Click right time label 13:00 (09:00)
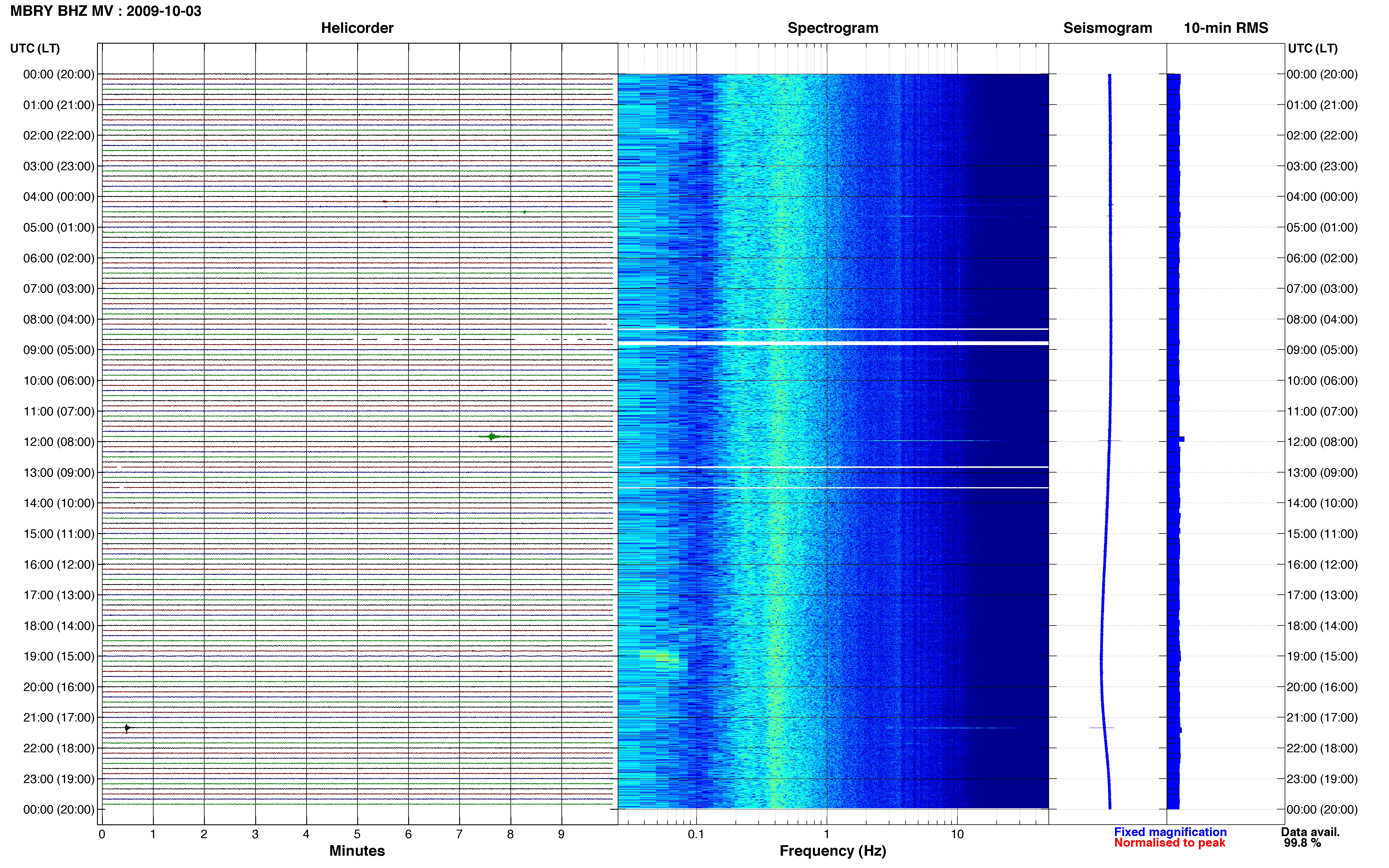1389x868 pixels. tap(1322, 473)
